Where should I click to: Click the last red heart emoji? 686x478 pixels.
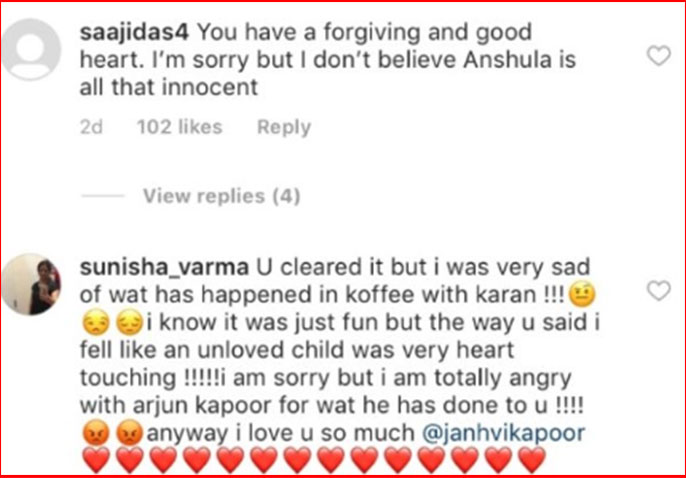[x=532, y=461]
